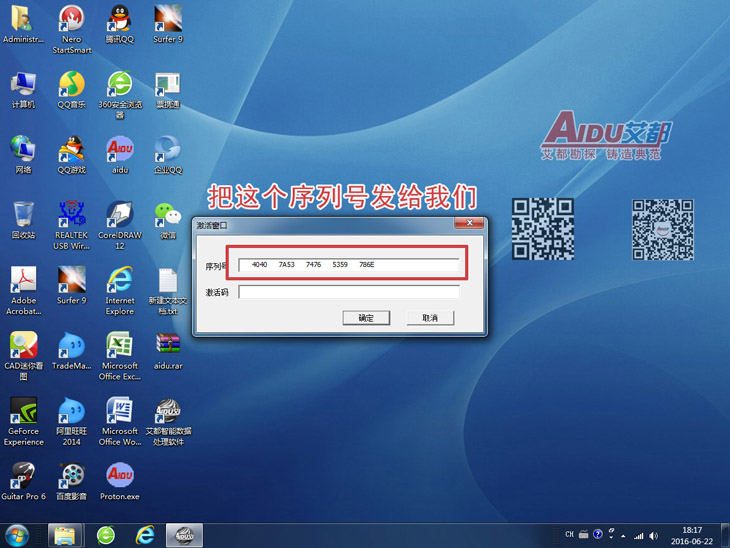This screenshot has width=730, height=548.
Task: Click the 激活码 activation code field
Action: coord(348,292)
